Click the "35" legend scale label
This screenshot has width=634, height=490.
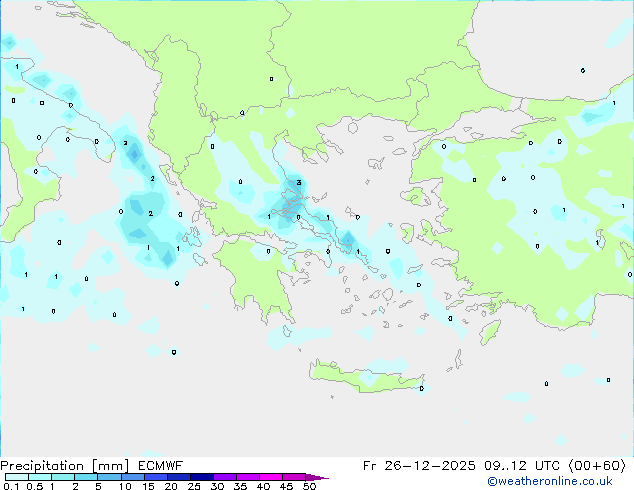click(241, 486)
